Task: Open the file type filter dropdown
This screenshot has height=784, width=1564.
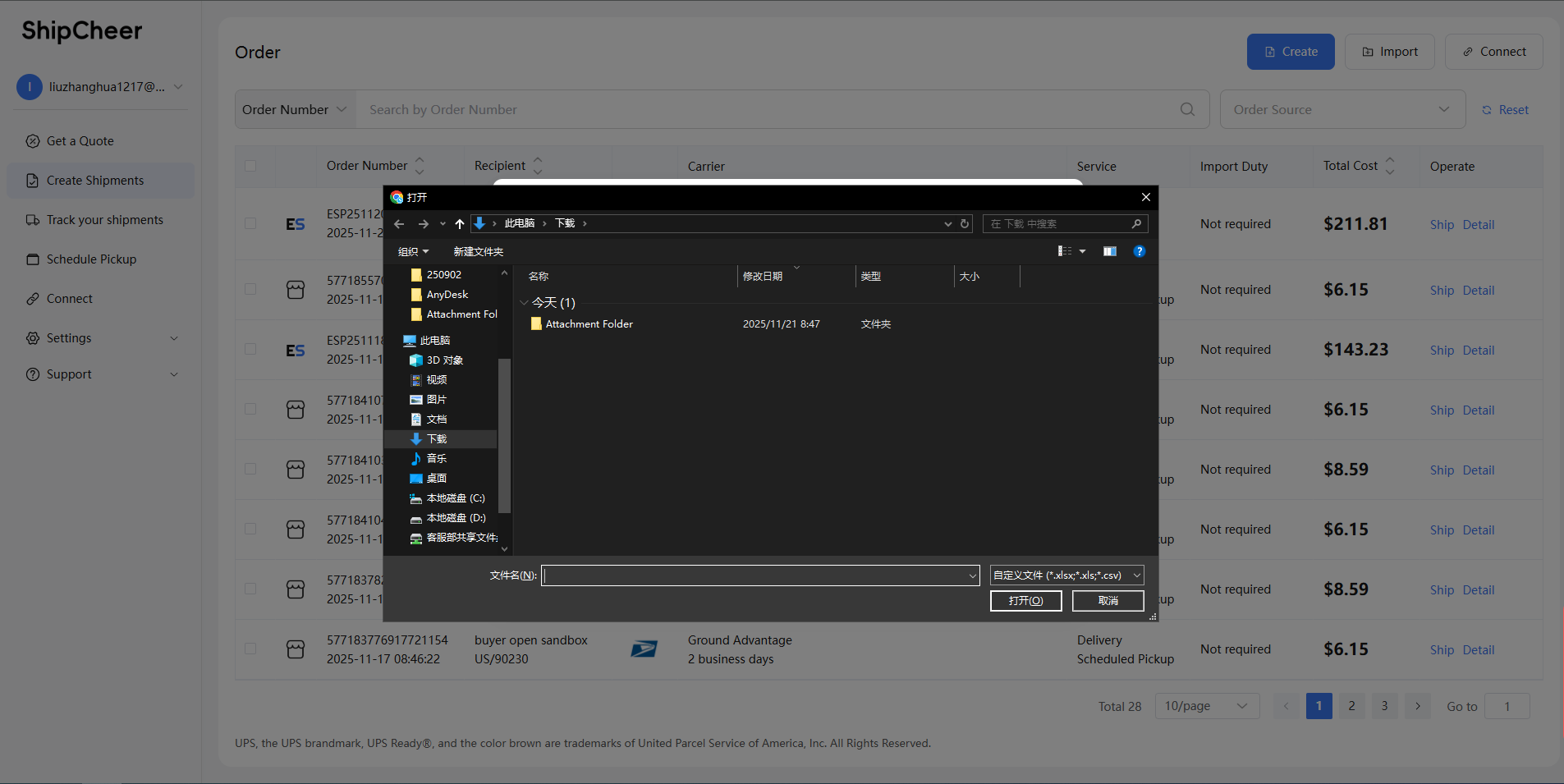Action: pos(1066,575)
